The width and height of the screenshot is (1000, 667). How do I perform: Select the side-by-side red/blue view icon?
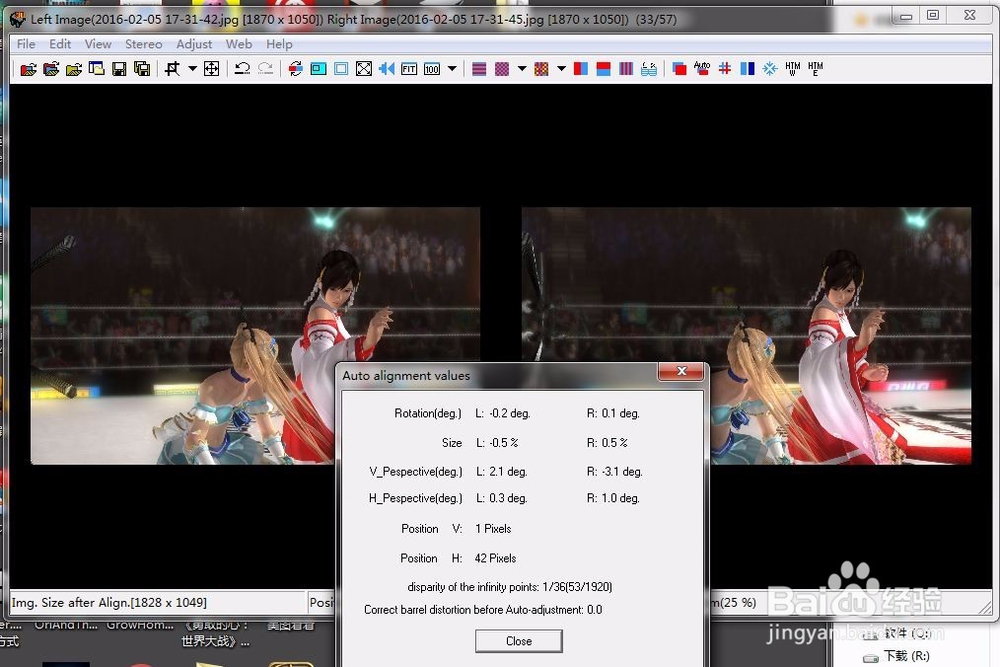point(580,69)
